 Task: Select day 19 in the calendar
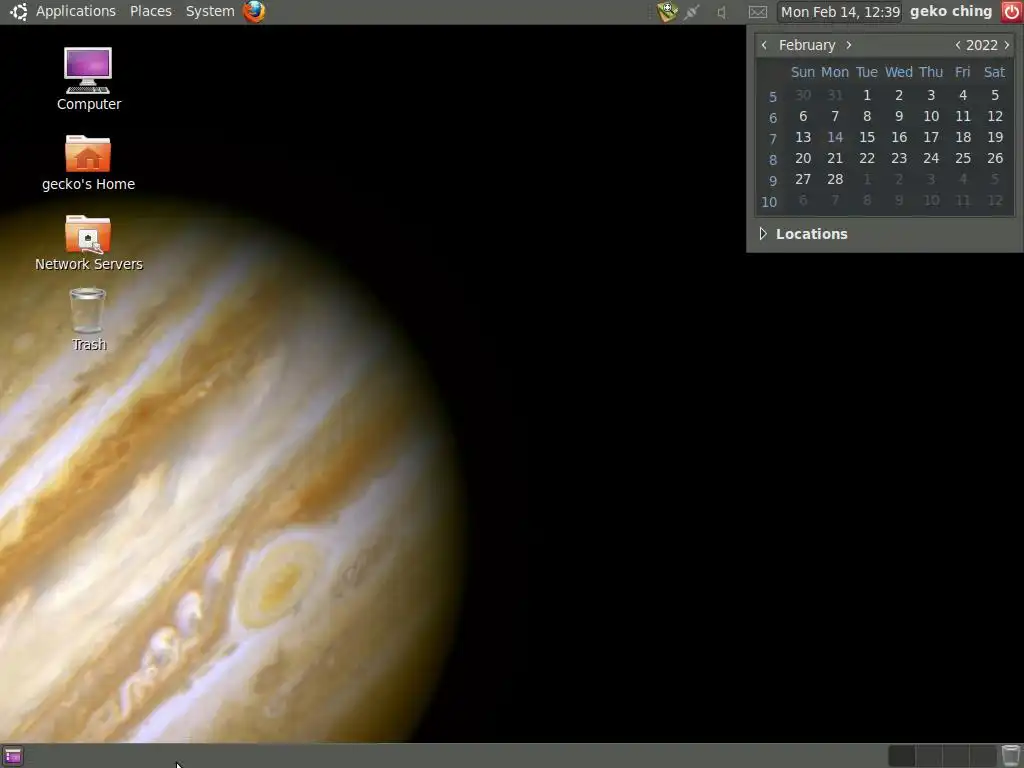point(995,137)
